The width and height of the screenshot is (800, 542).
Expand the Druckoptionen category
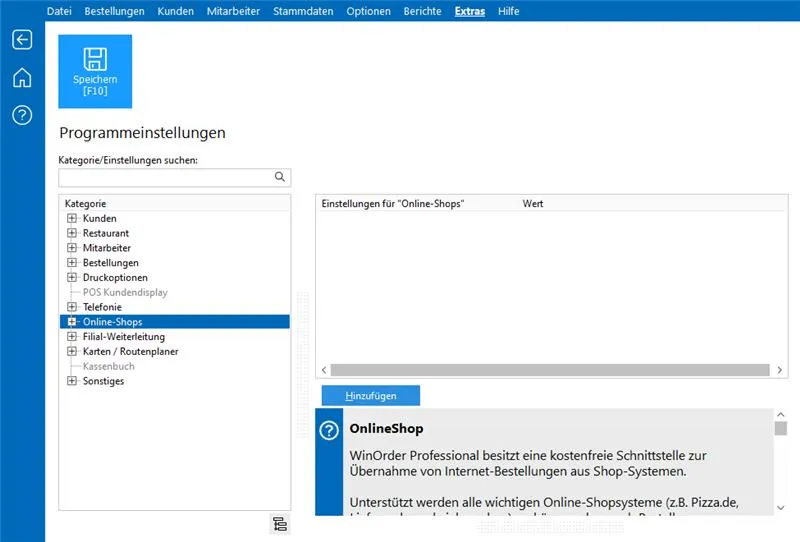tap(72, 278)
